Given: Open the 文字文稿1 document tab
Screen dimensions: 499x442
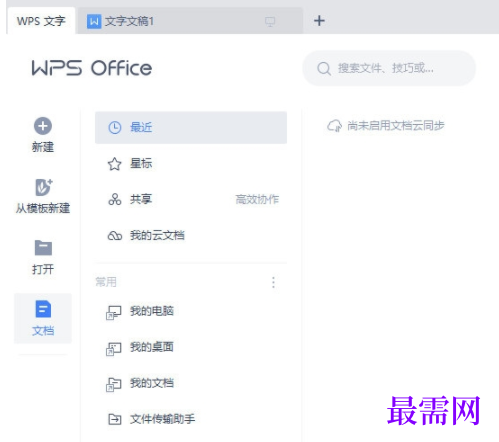Looking at the screenshot, I should click(190, 21).
